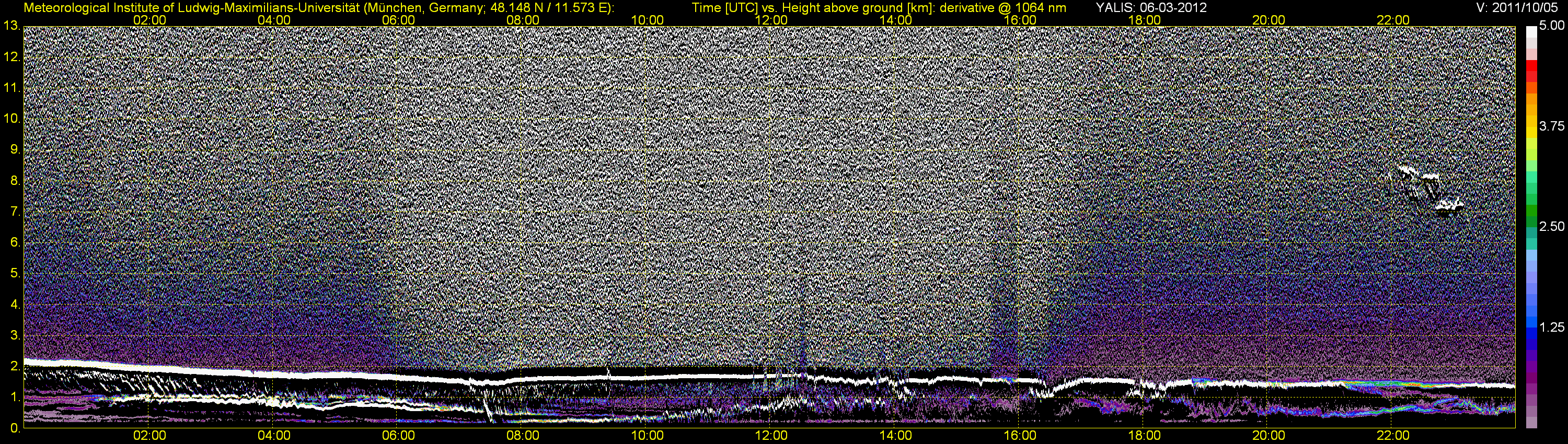Click the 10 km height axis label
The height and width of the screenshot is (444, 1568).
[x=11, y=119]
